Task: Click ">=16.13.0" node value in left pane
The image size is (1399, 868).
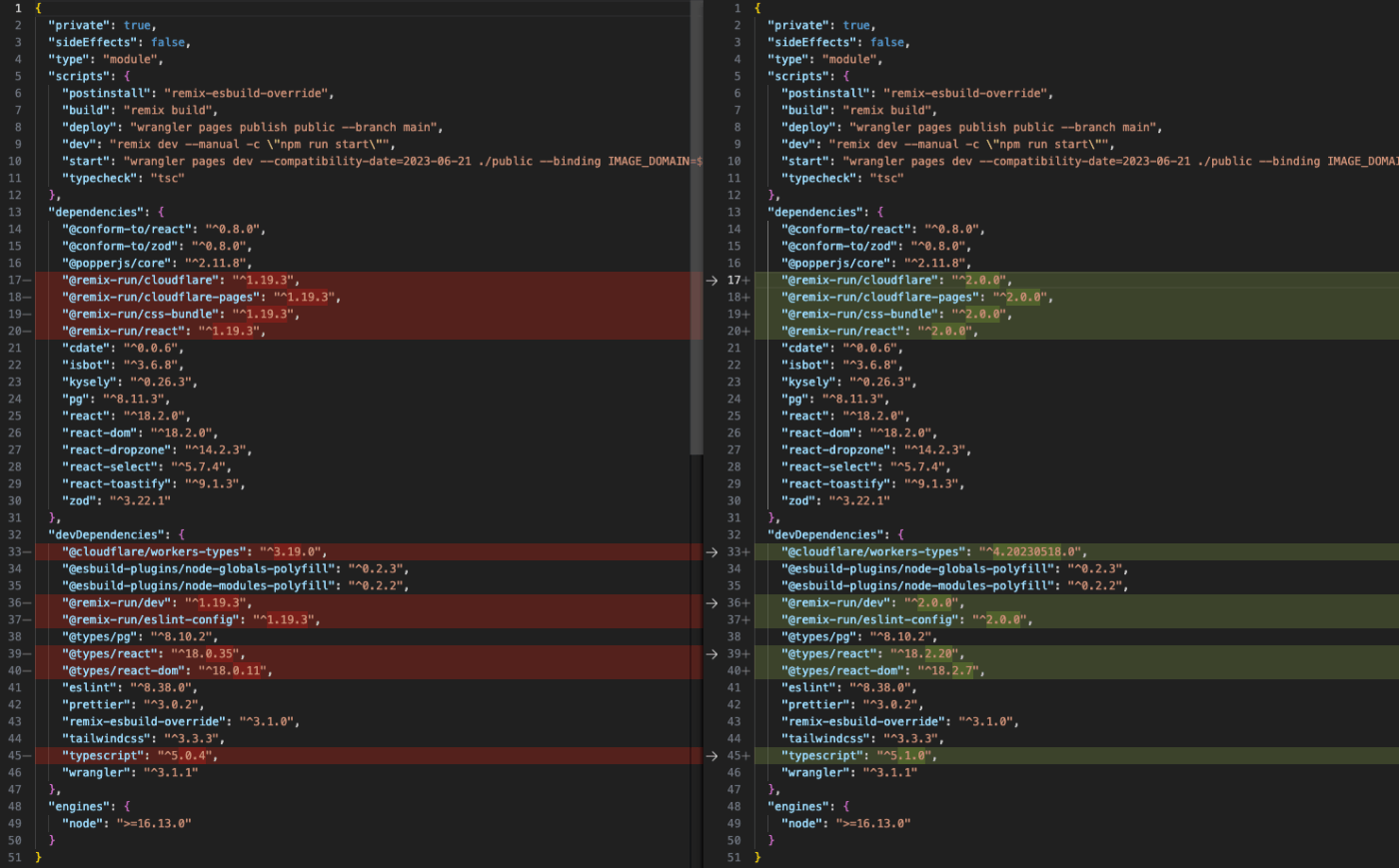Action: coord(153,824)
